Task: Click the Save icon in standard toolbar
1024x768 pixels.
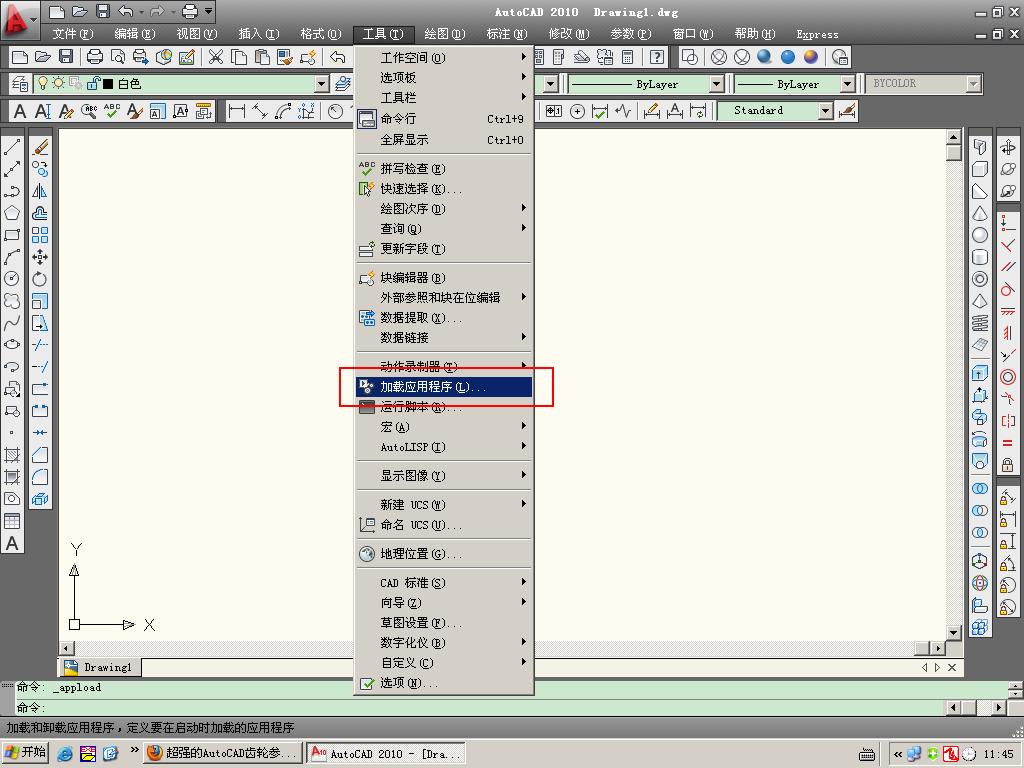Action: pos(66,57)
